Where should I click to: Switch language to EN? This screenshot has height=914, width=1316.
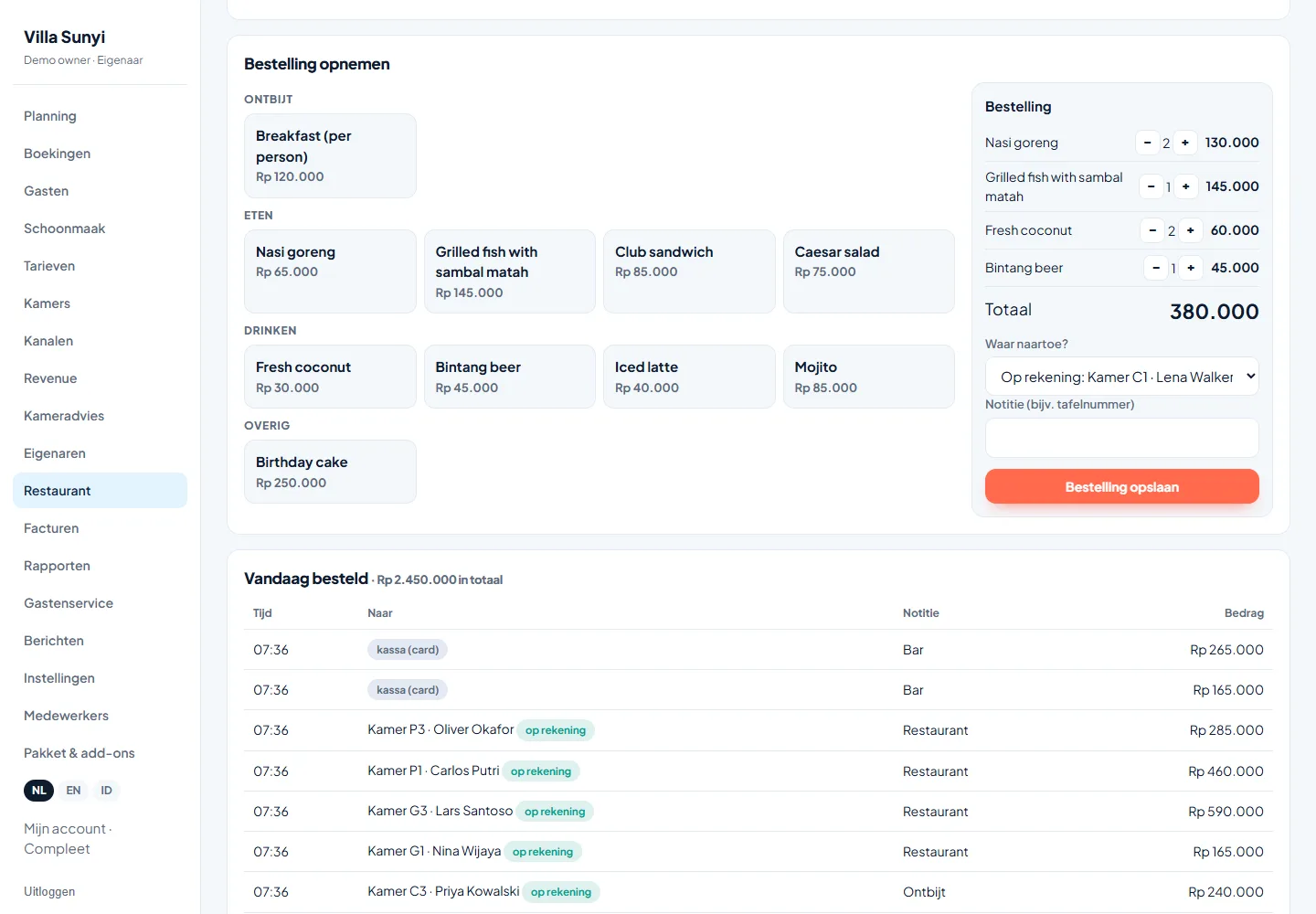74,791
